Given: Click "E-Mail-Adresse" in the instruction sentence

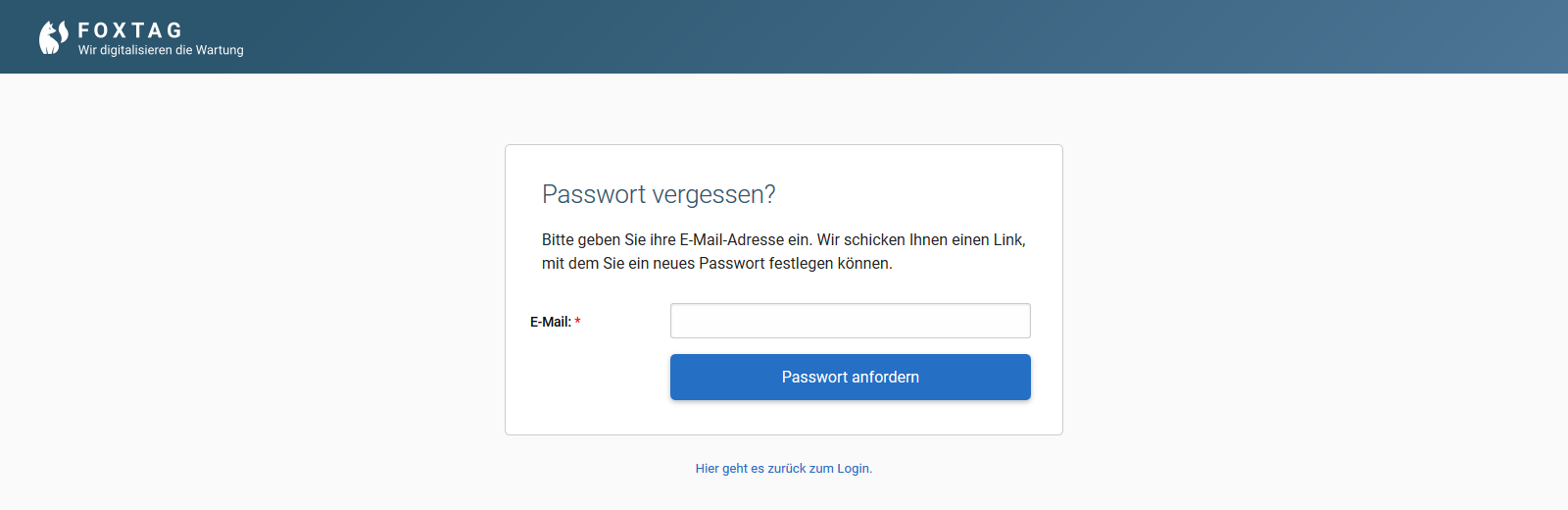Looking at the screenshot, I should click(732, 239).
